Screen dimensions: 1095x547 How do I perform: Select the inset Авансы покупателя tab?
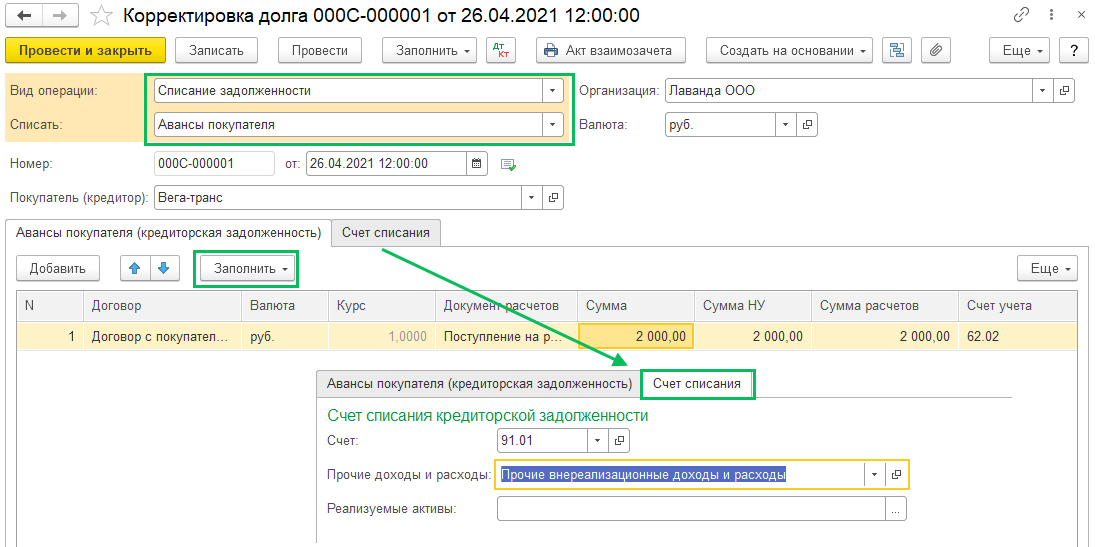click(479, 384)
